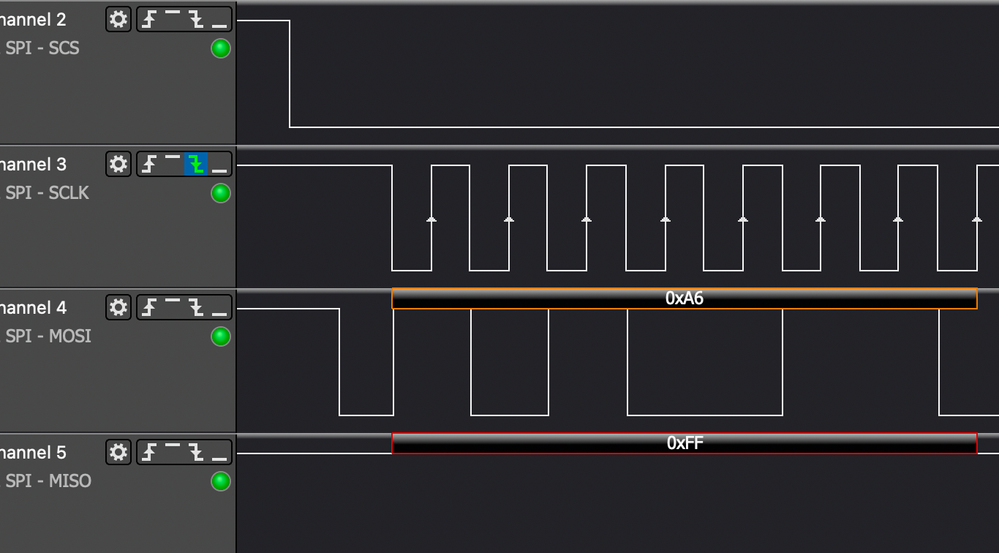Viewport: 999px width, 553px height.
Task: Click green indicator for SPI - MOSI
Action: coord(221,336)
